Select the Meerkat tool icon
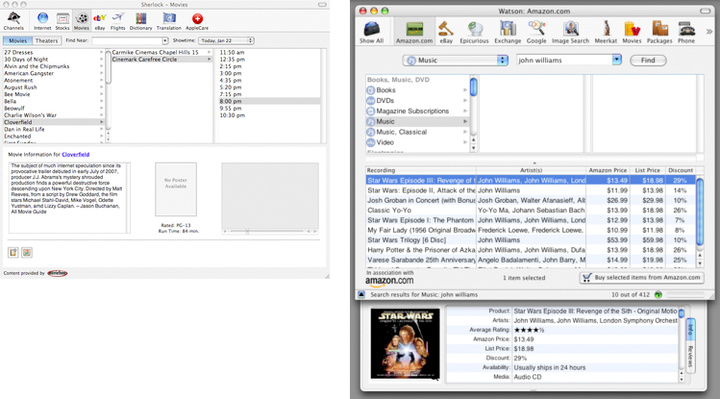 click(606, 32)
